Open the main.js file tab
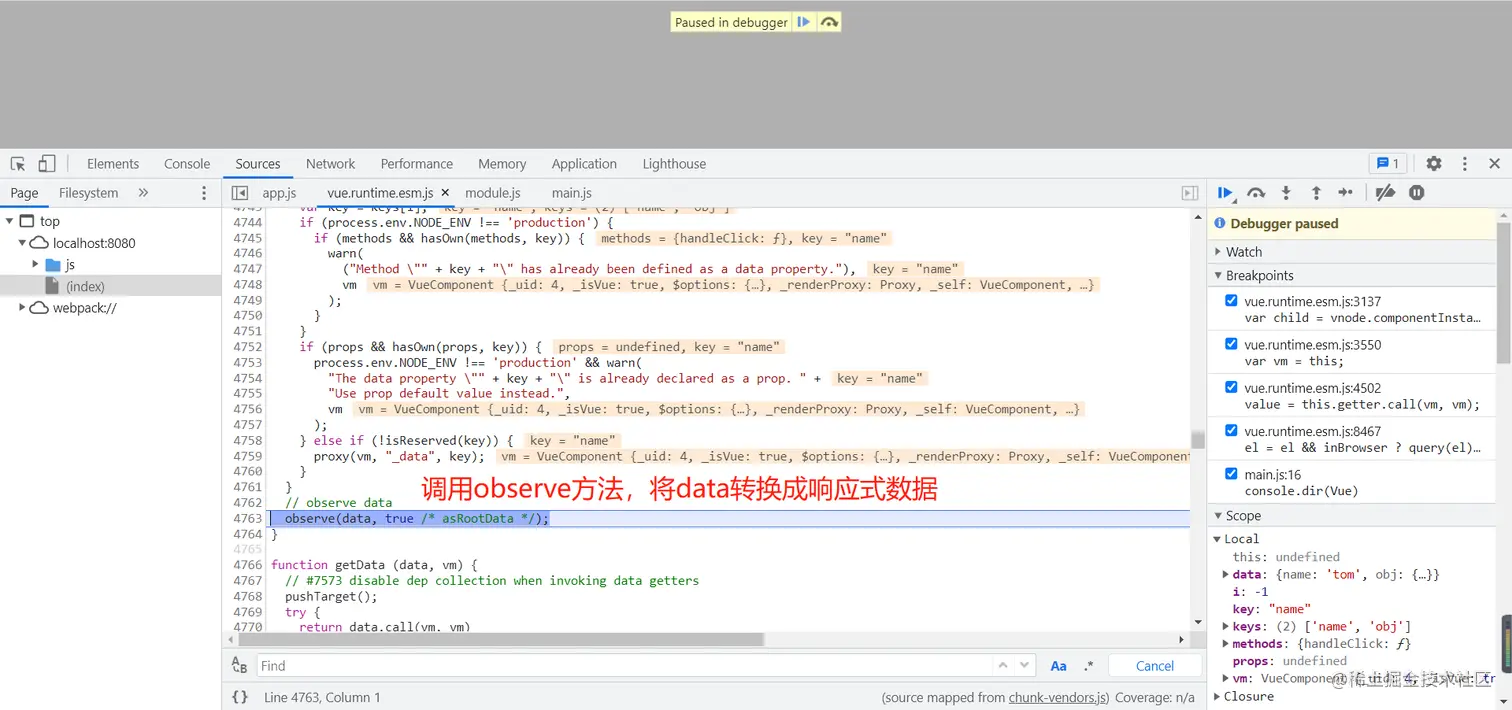Screen dimensions: 1512x710 pos(572,193)
